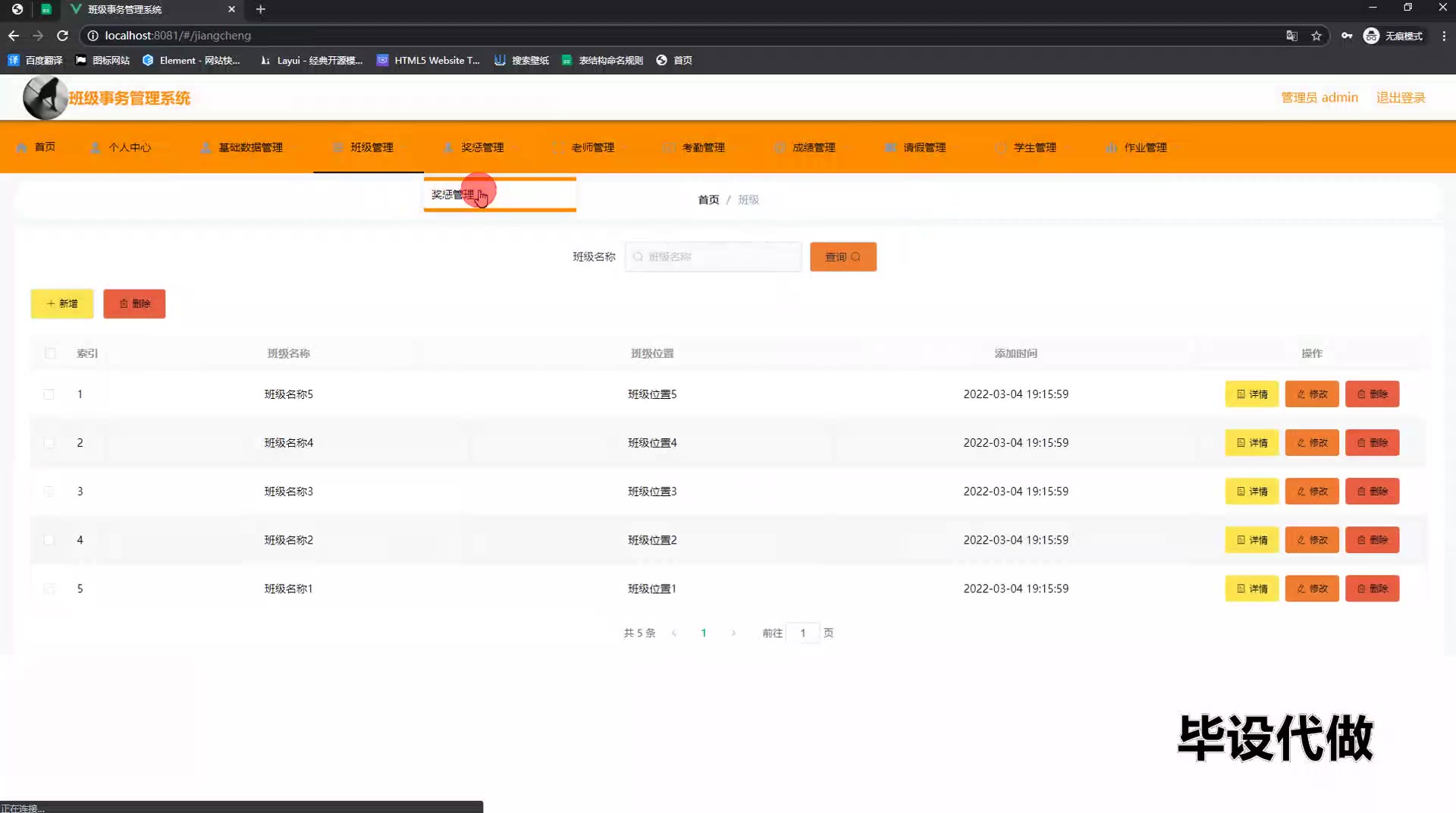Open the 搜索壁纸 bookmark

522,60
